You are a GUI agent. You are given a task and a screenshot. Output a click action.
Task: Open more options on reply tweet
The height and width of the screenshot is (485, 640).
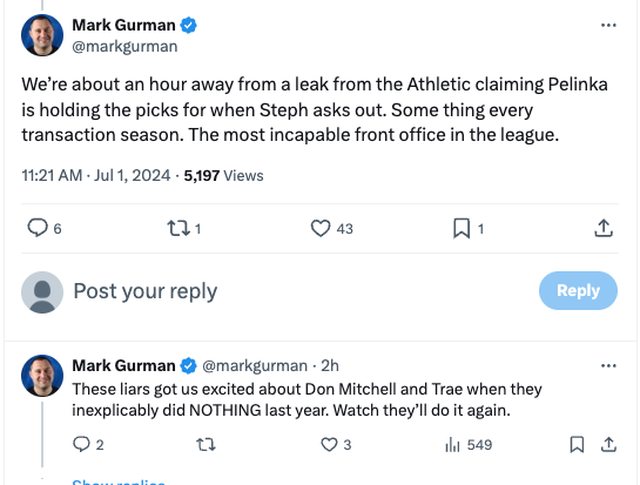tap(608, 366)
